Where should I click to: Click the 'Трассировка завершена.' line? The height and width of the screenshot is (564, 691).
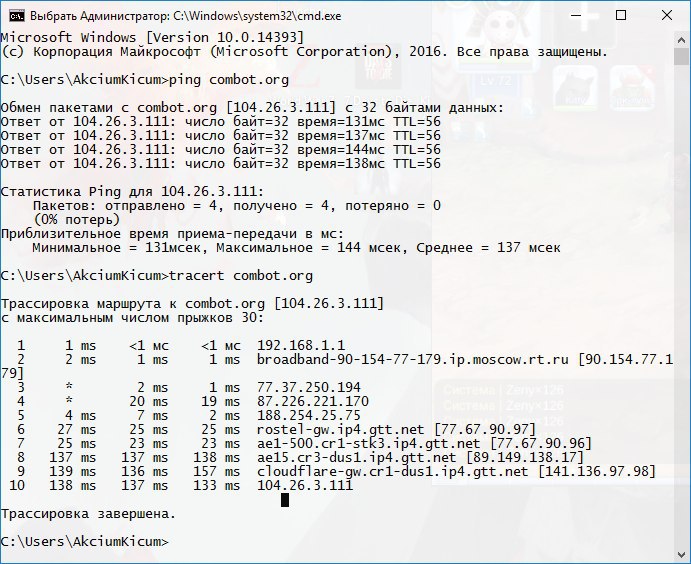88,514
